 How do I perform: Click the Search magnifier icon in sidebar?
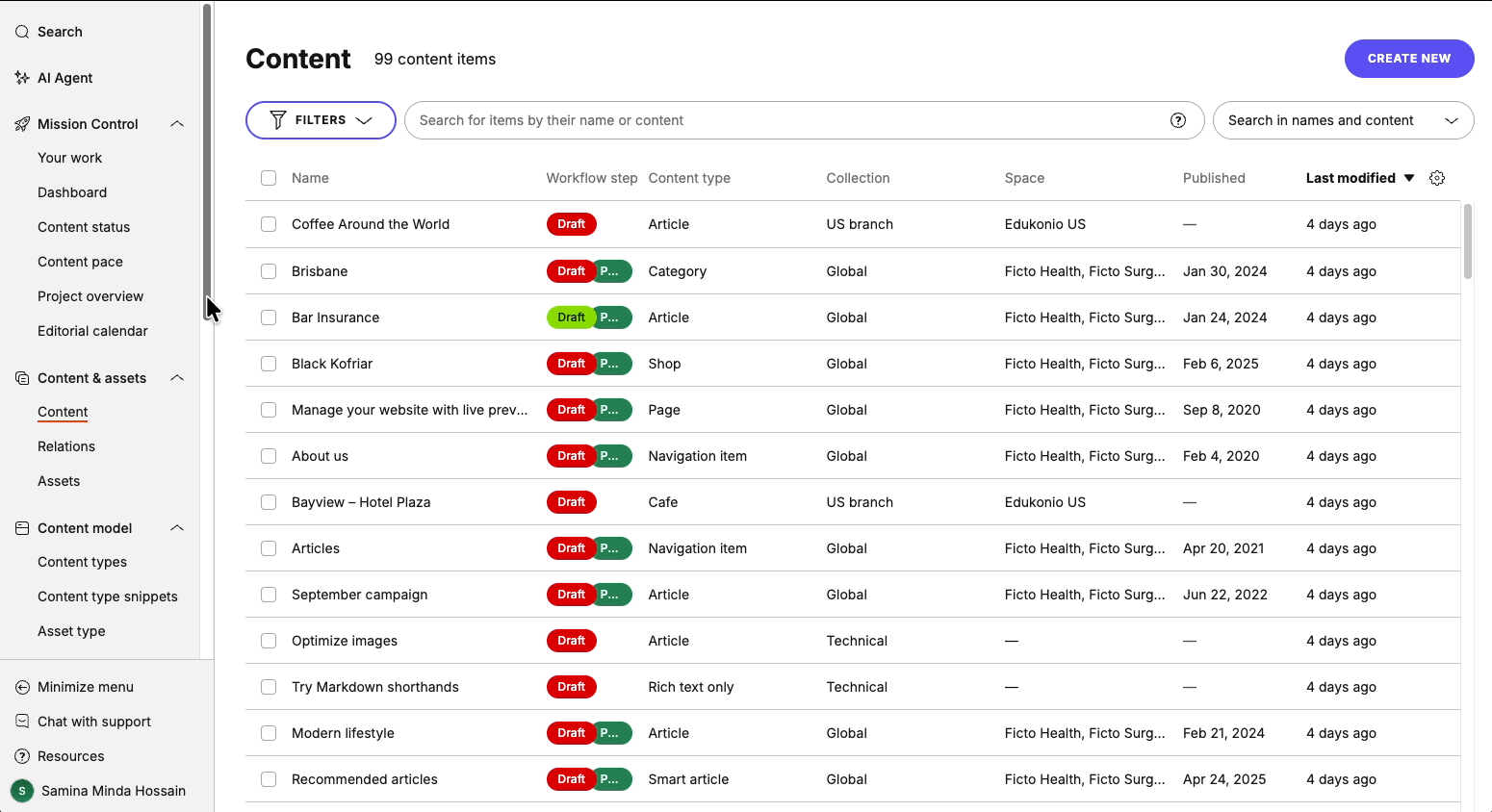click(22, 32)
